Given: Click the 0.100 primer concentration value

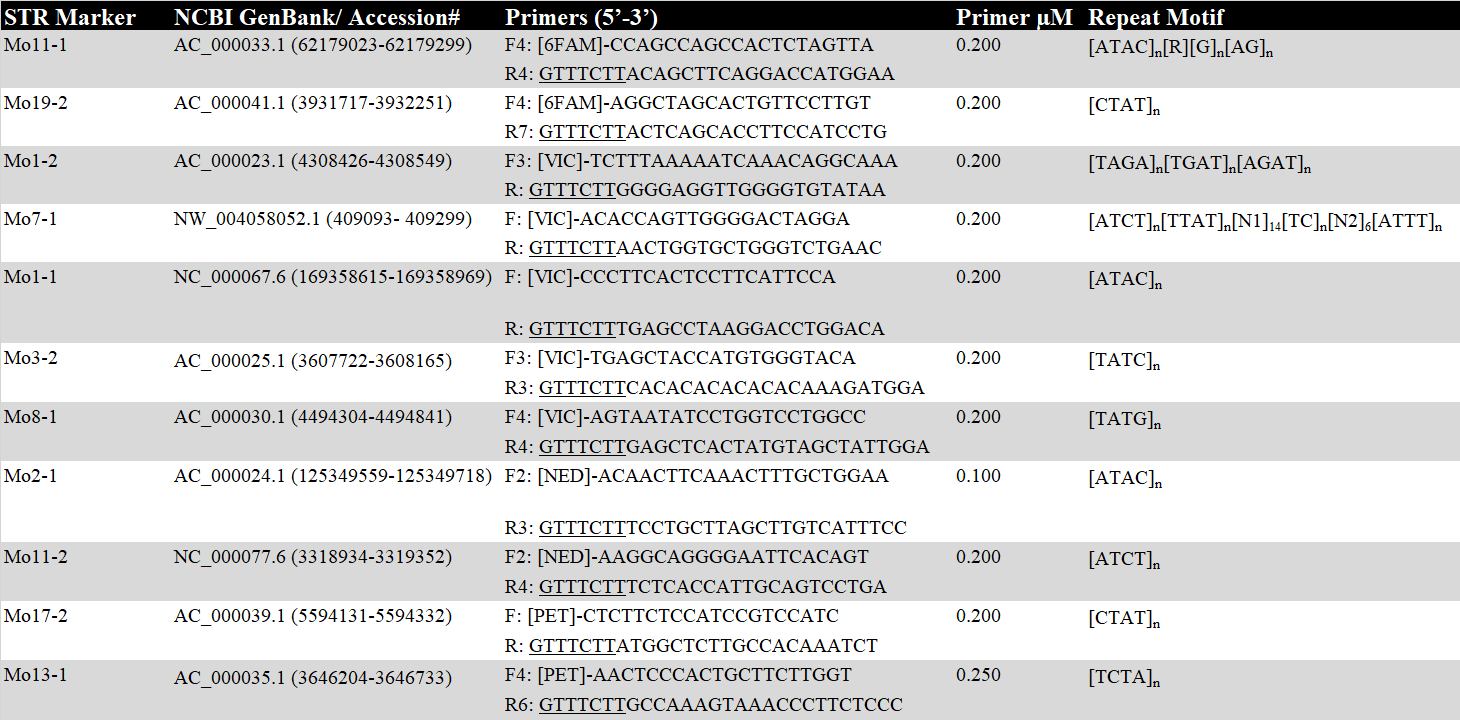Looking at the screenshot, I should 979,476.
